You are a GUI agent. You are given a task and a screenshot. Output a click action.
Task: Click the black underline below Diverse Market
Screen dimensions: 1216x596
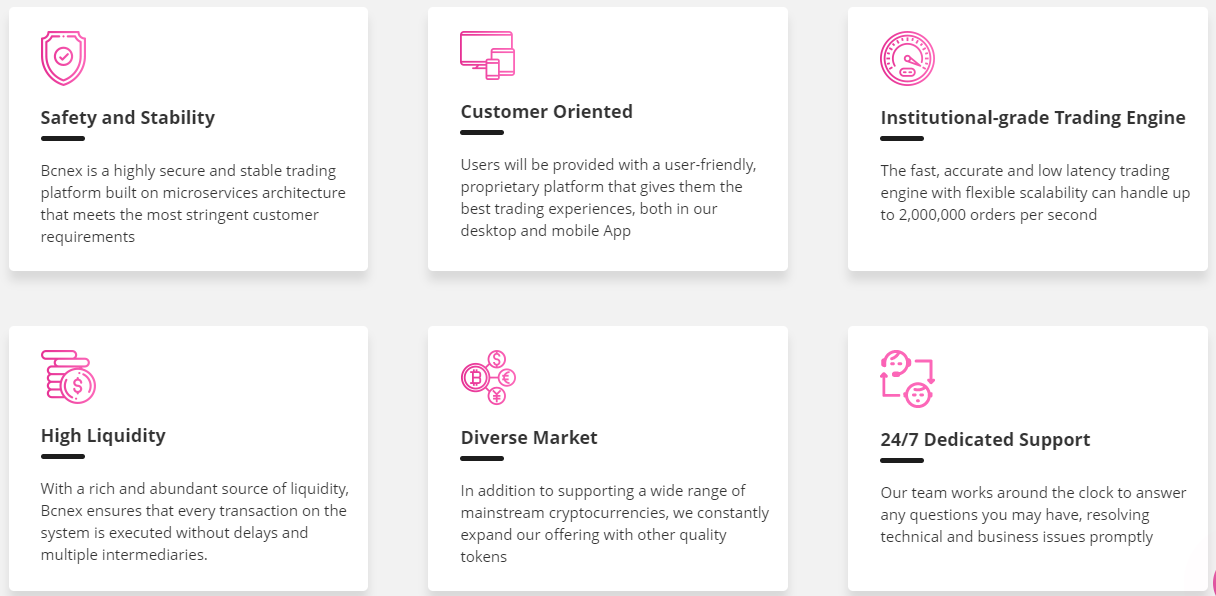[x=482, y=458]
